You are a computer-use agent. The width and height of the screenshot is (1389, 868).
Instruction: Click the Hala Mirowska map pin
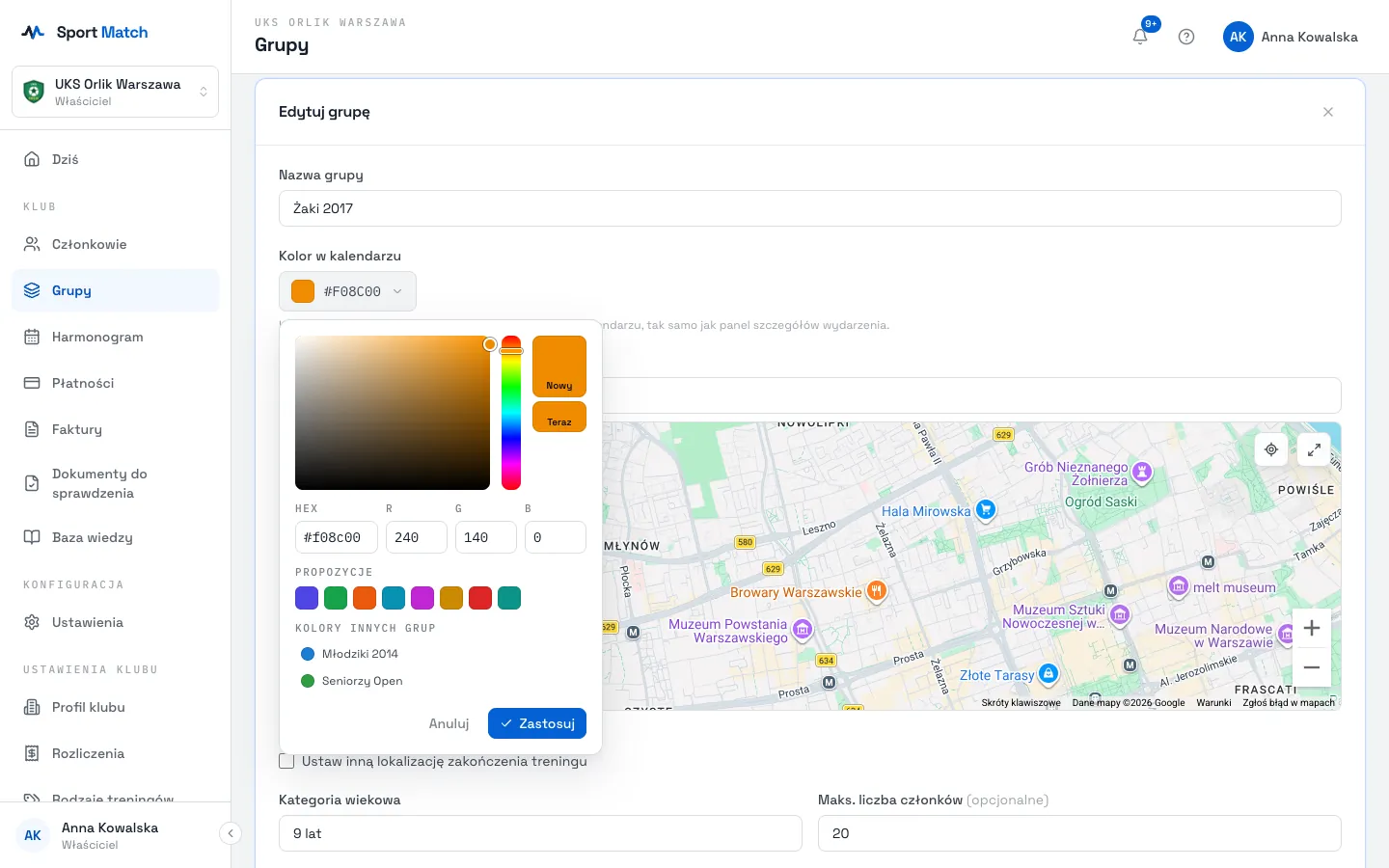coord(986,509)
